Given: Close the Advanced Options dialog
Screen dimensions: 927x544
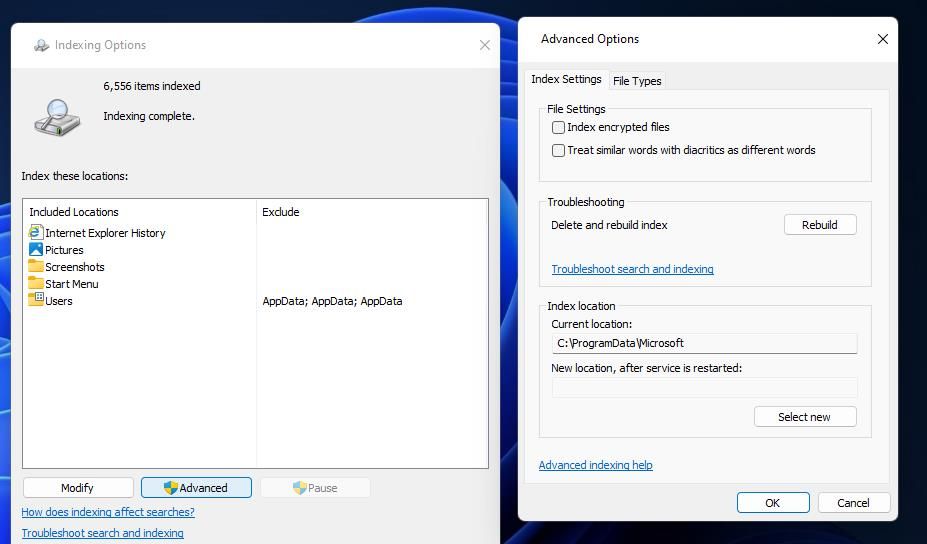Looking at the screenshot, I should point(883,39).
